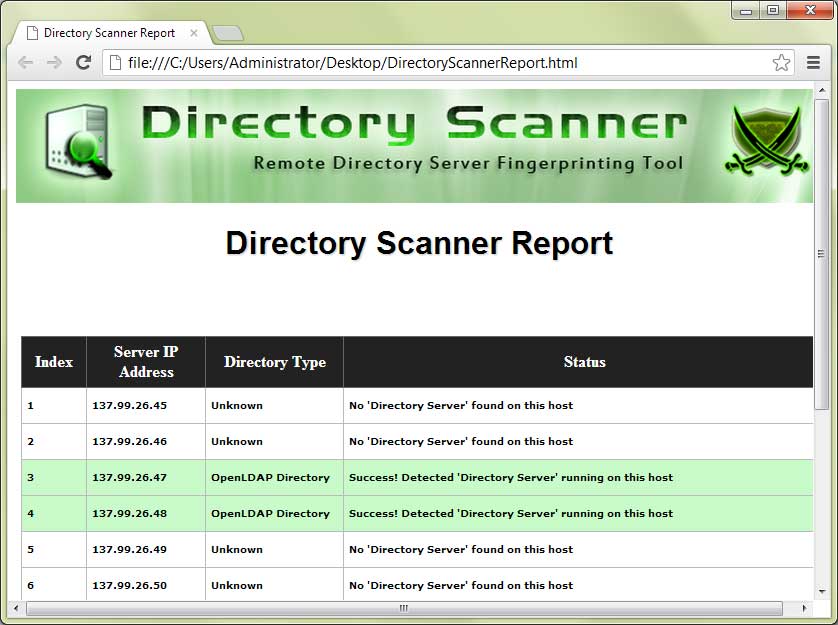Image resolution: width=838 pixels, height=625 pixels.
Task: Select IP address 137.99.26.47 cell
Action: 130,478
